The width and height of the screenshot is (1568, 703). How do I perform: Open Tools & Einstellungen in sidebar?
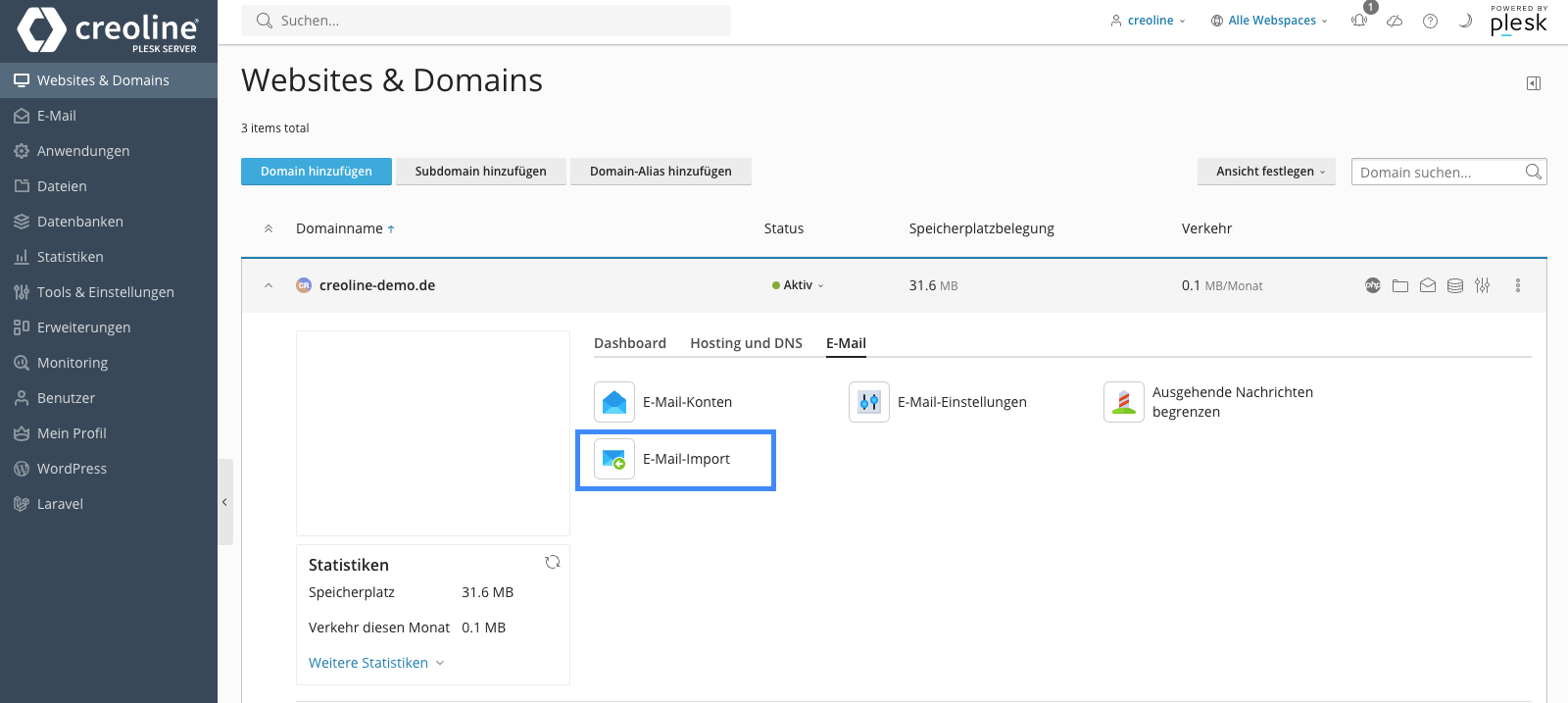pos(109,292)
